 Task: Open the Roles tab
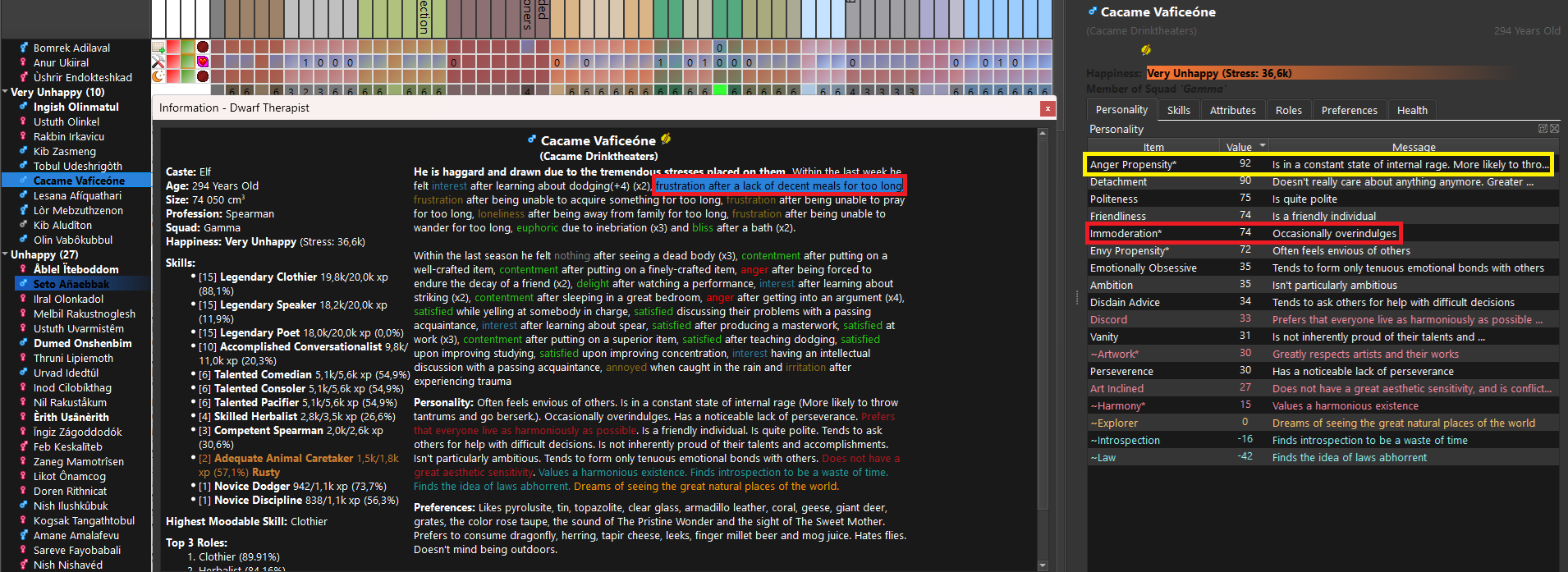pyautogui.click(x=1288, y=110)
